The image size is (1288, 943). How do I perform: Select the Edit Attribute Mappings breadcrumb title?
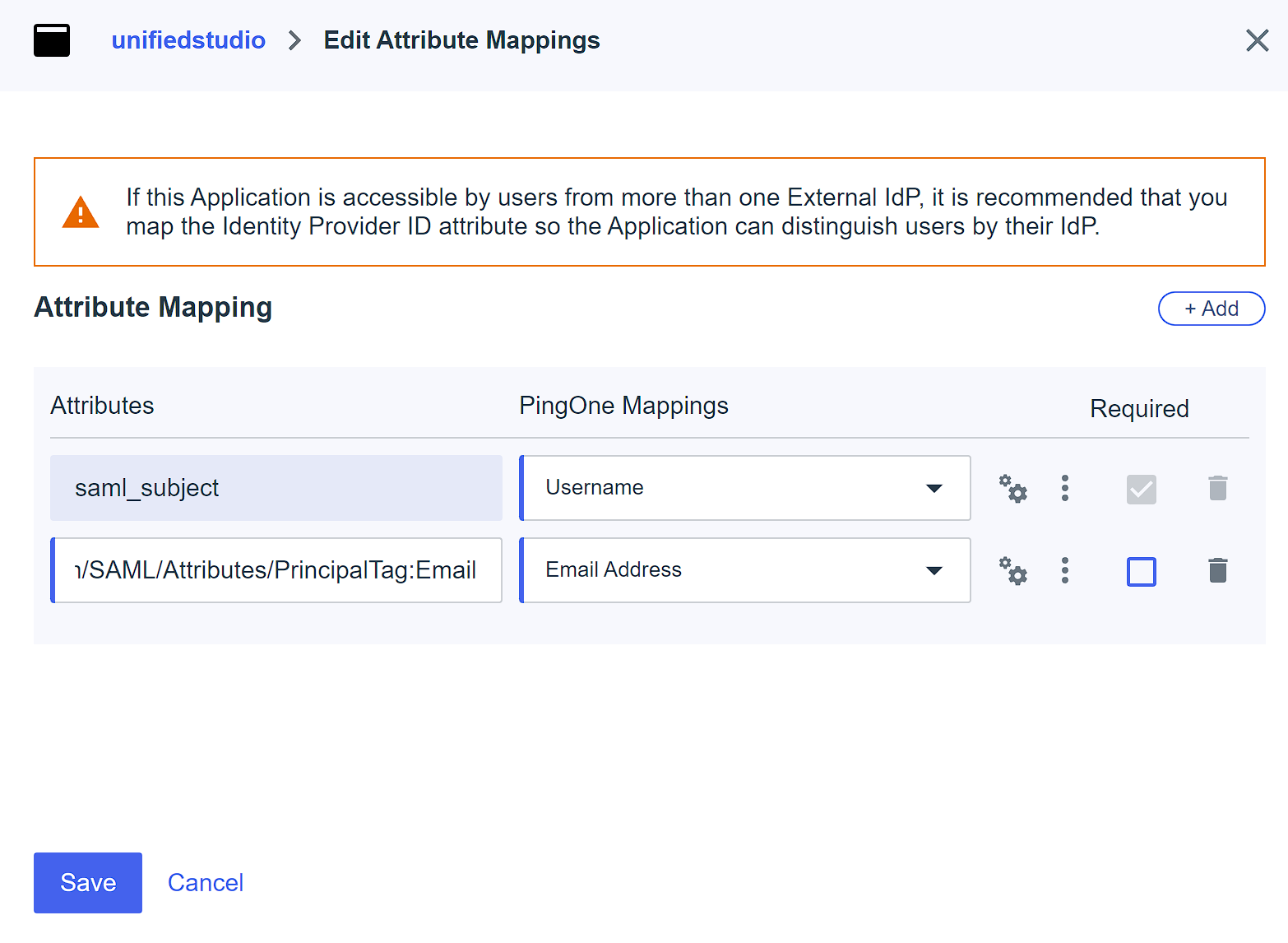461,39
